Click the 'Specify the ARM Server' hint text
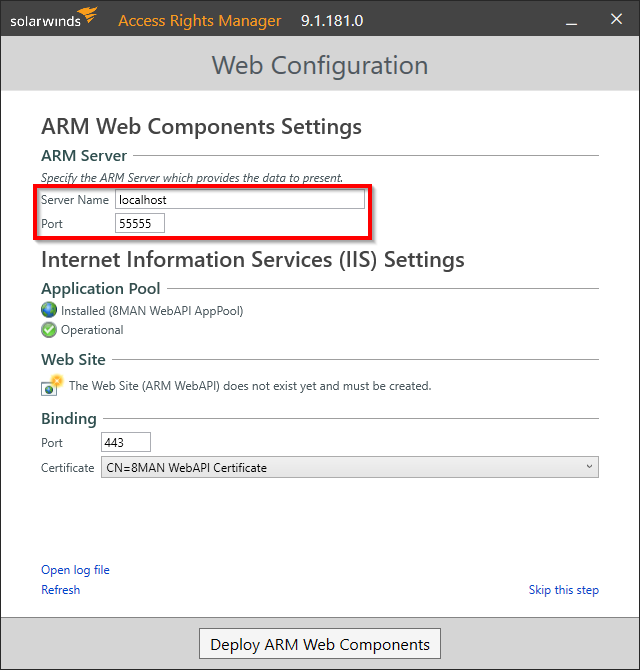 [x=192, y=177]
